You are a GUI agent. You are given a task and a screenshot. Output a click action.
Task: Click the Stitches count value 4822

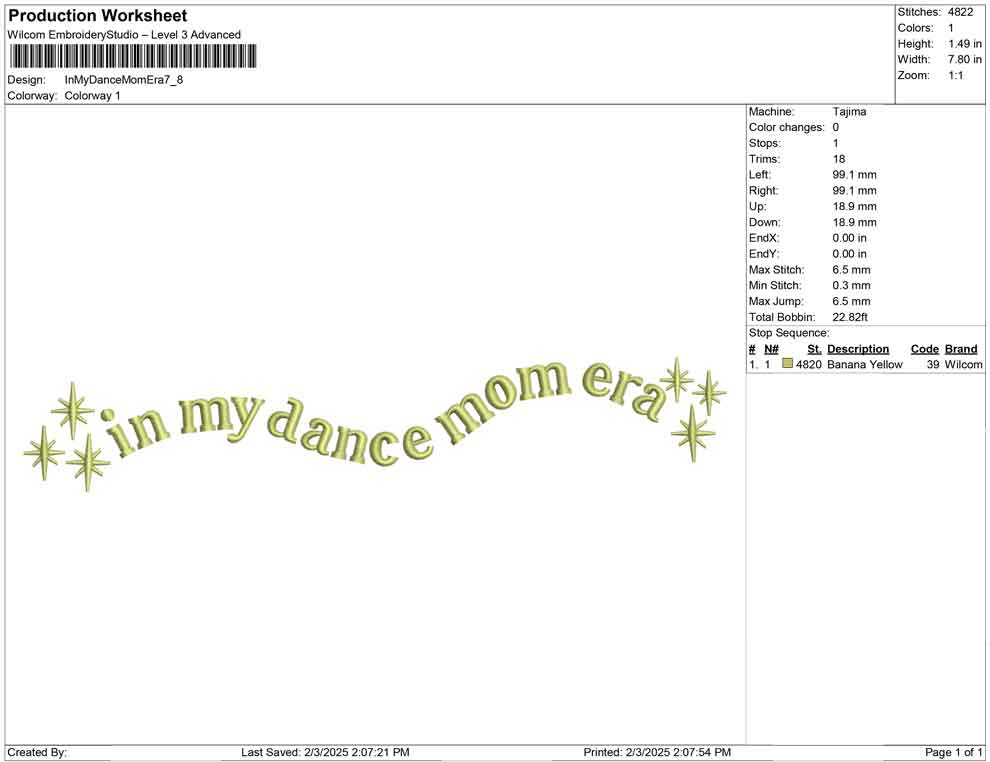pos(960,12)
